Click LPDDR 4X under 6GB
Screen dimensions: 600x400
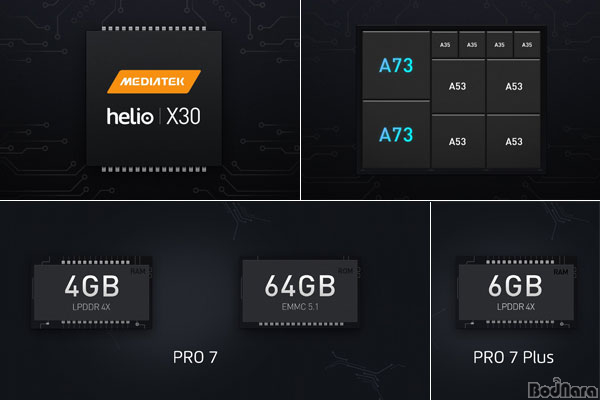click(x=516, y=307)
